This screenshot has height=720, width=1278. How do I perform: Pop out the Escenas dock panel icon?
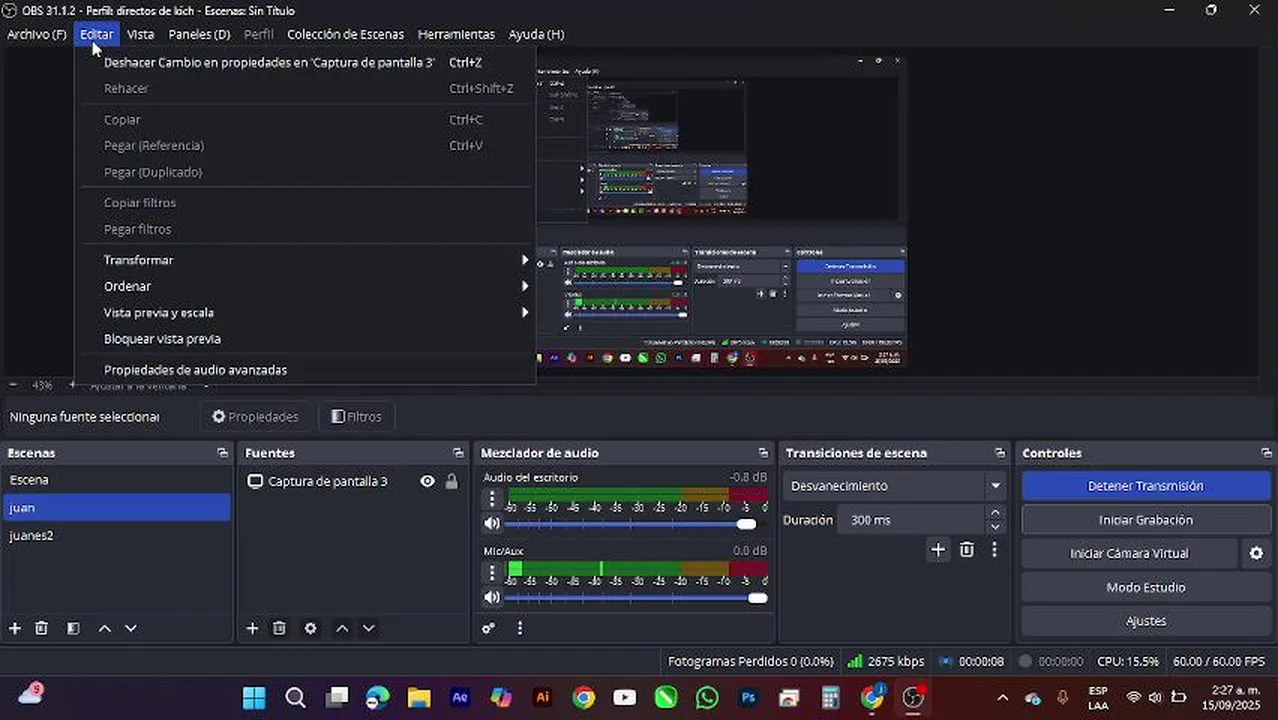click(x=222, y=453)
